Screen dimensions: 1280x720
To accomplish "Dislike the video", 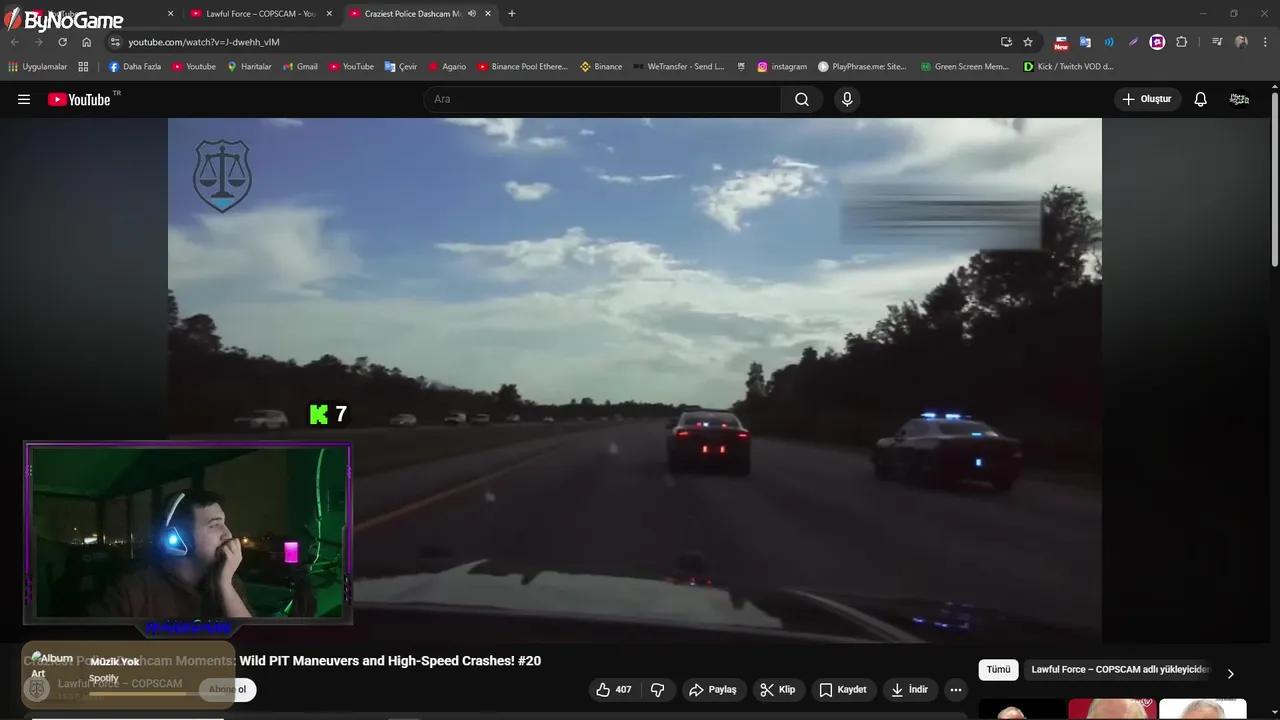I will pyautogui.click(x=658, y=689).
